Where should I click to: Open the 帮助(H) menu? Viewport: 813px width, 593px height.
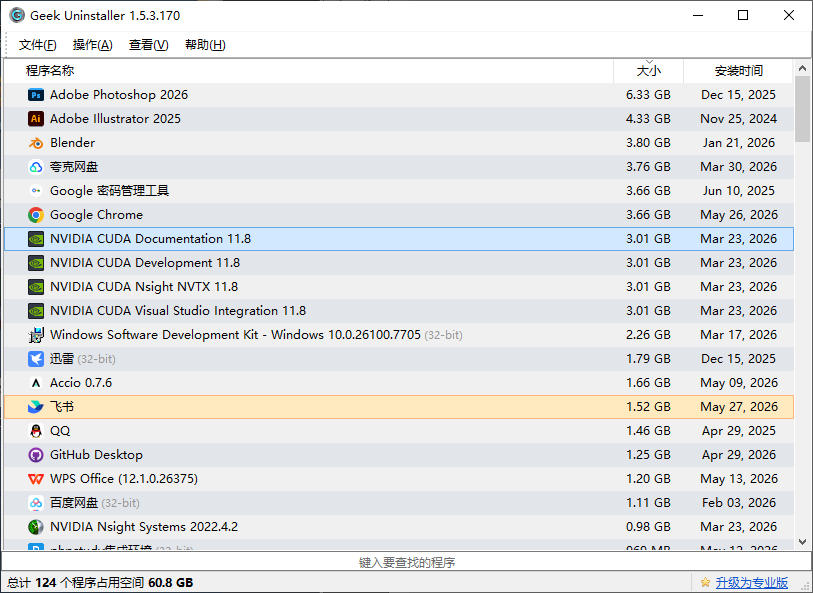click(205, 45)
